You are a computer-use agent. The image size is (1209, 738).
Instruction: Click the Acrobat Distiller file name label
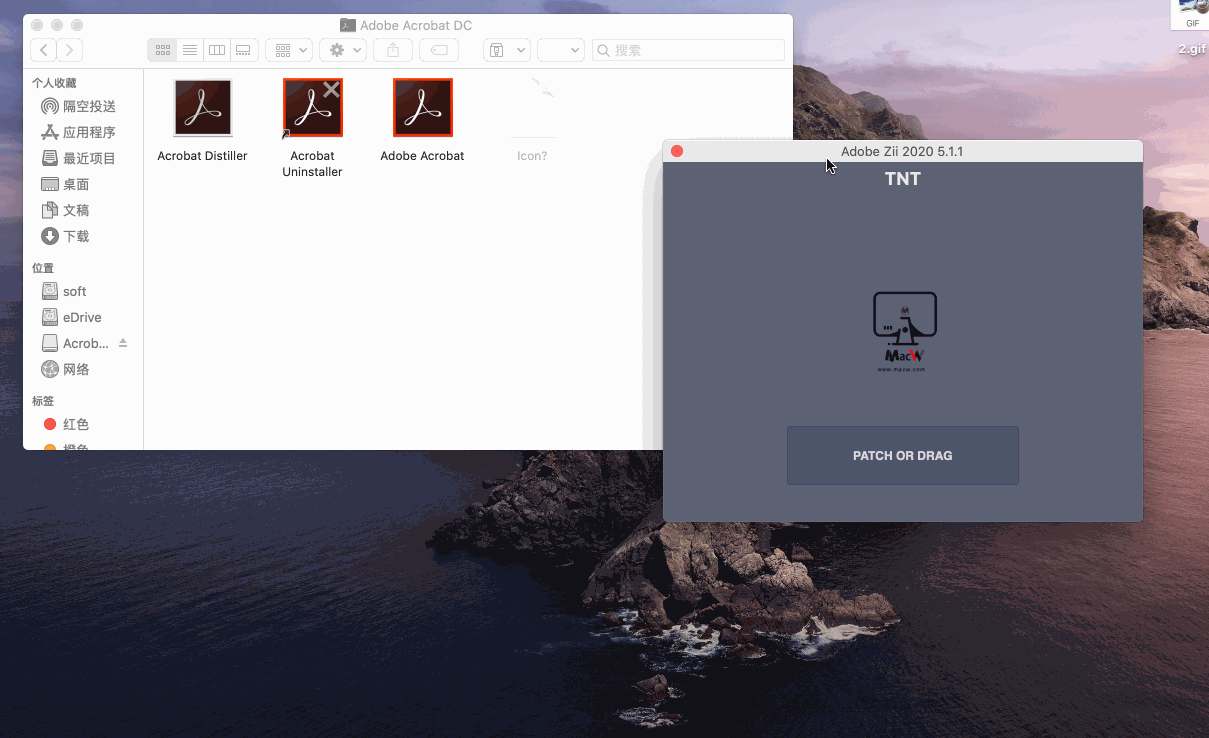[x=202, y=156]
